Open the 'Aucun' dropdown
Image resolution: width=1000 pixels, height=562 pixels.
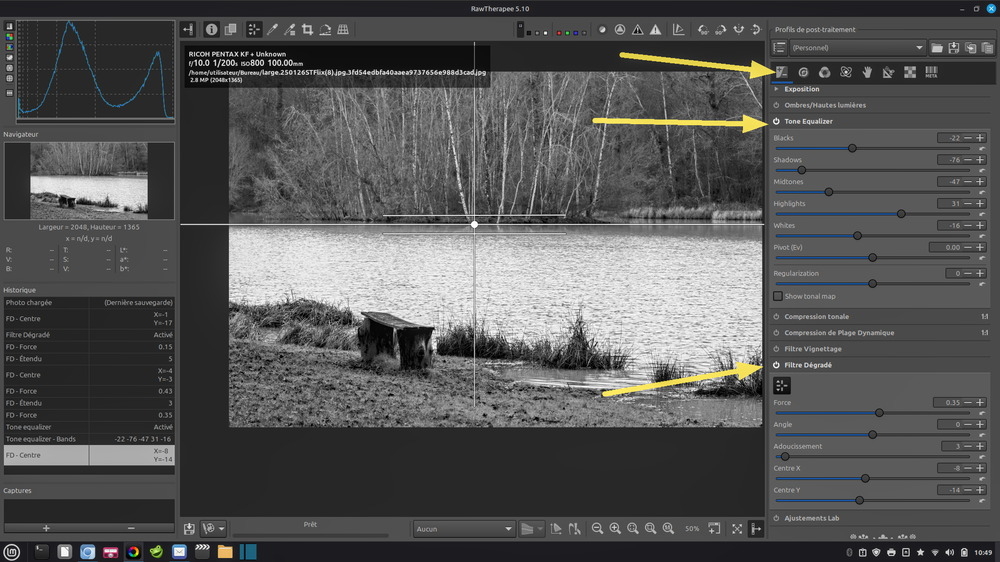[464, 529]
